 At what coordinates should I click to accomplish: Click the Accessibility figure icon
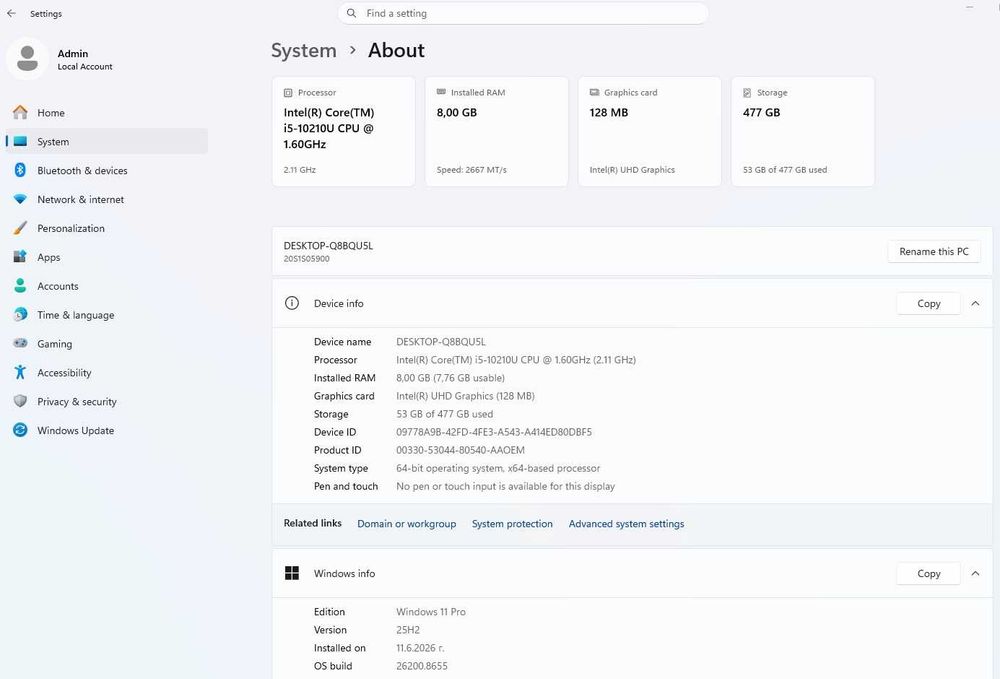[20, 372]
